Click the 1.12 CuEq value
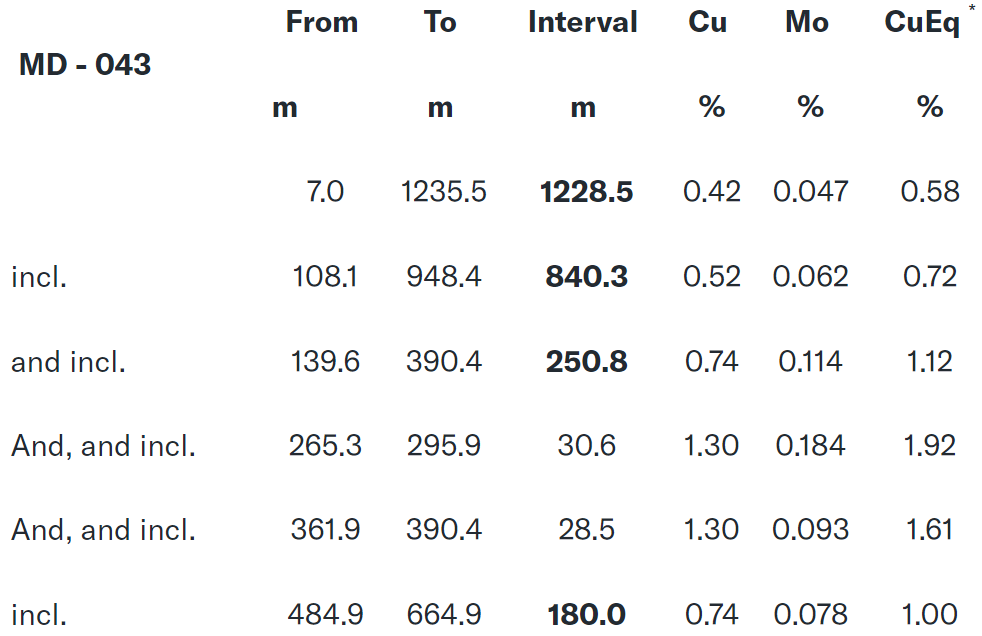This screenshot has width=982, height=636. coord(929,362)
